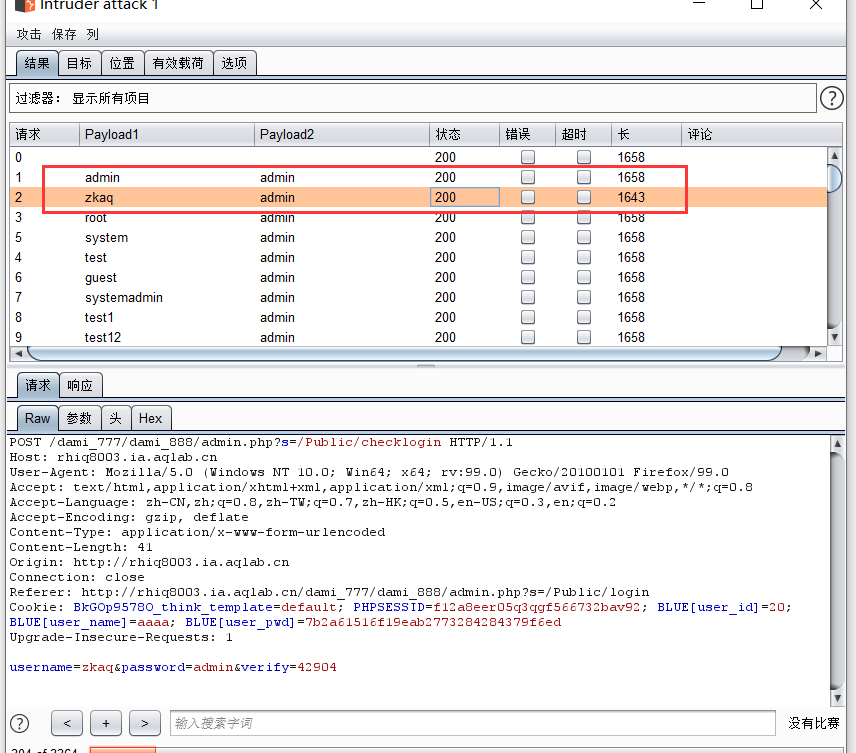Select the test12 payload row
856x753 pixels.
(x=418, y=337)
